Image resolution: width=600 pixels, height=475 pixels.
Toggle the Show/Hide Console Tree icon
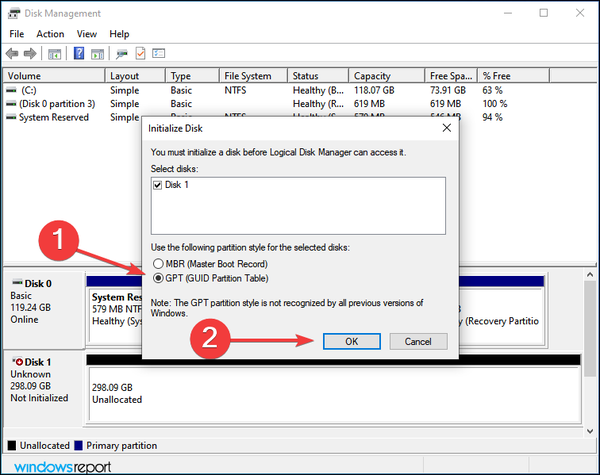click(x=54, y=54)
